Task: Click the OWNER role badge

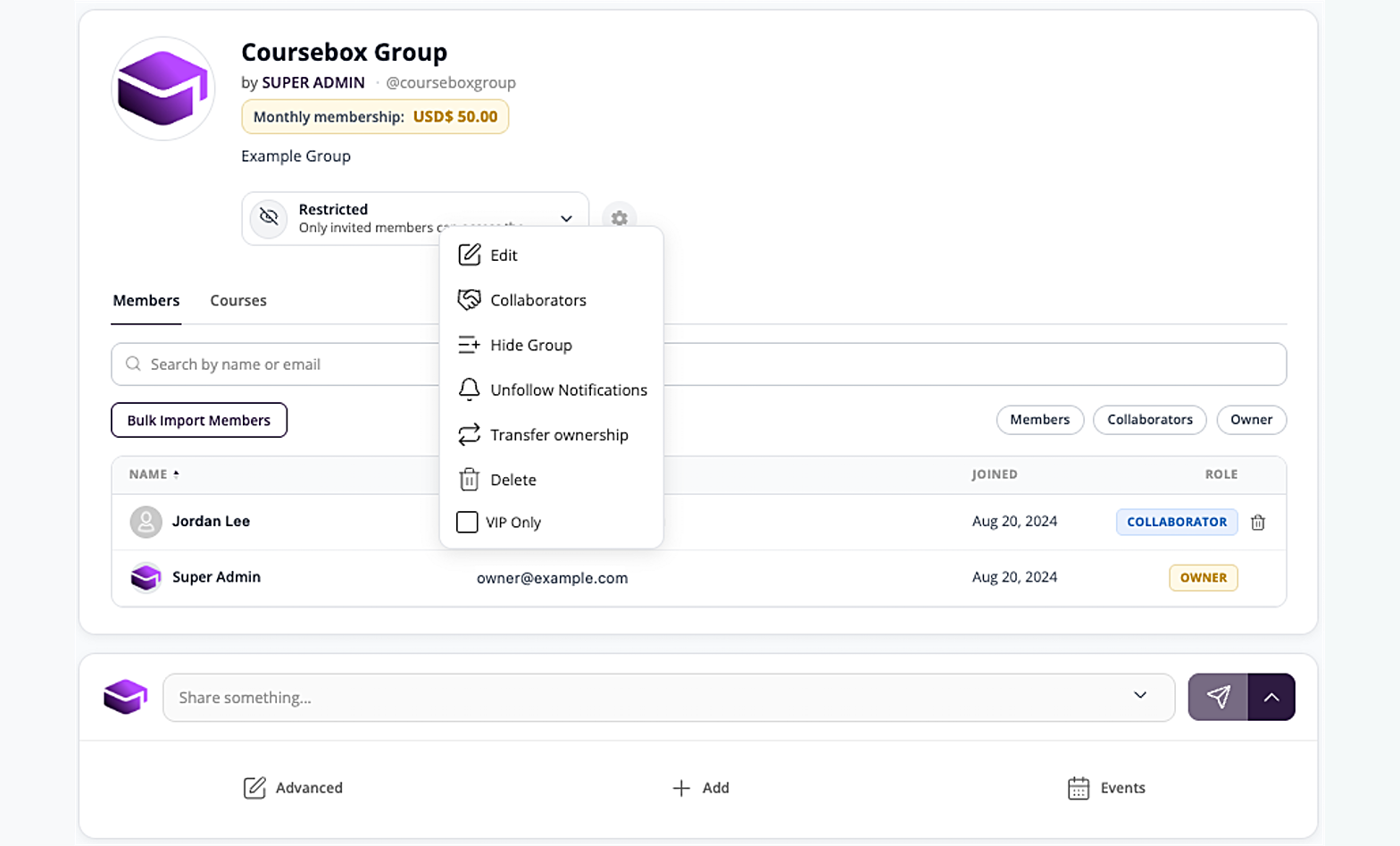Action: [1204, 577]
